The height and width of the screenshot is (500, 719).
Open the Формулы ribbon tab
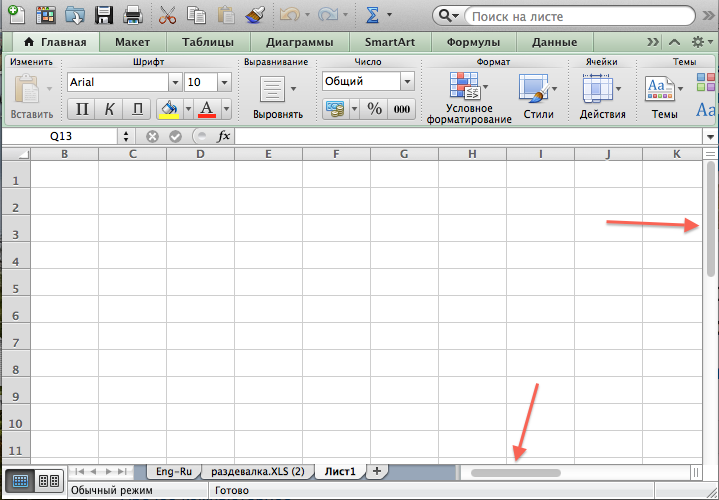coord(473,42)
